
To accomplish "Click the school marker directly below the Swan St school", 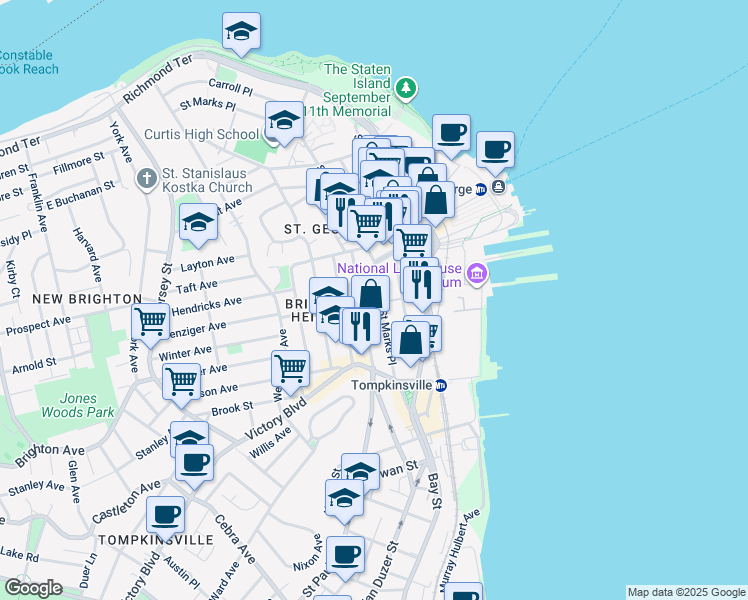I will 344,499.
